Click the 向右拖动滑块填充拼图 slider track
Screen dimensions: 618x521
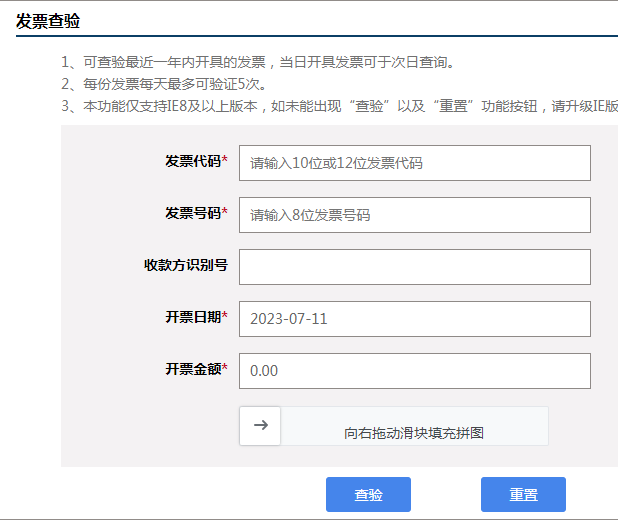coord(394,426)
